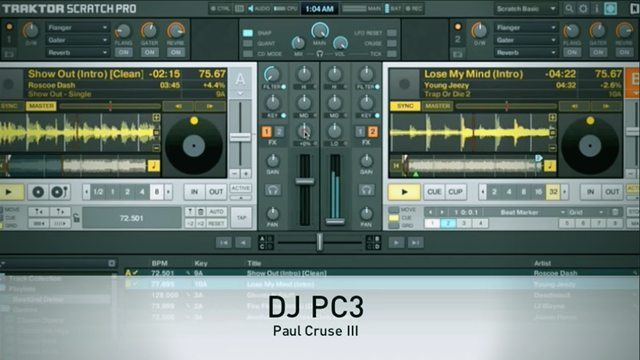Open Scratch Basic layout dropdown
The image size is (640, 360).
pos(525,9)
